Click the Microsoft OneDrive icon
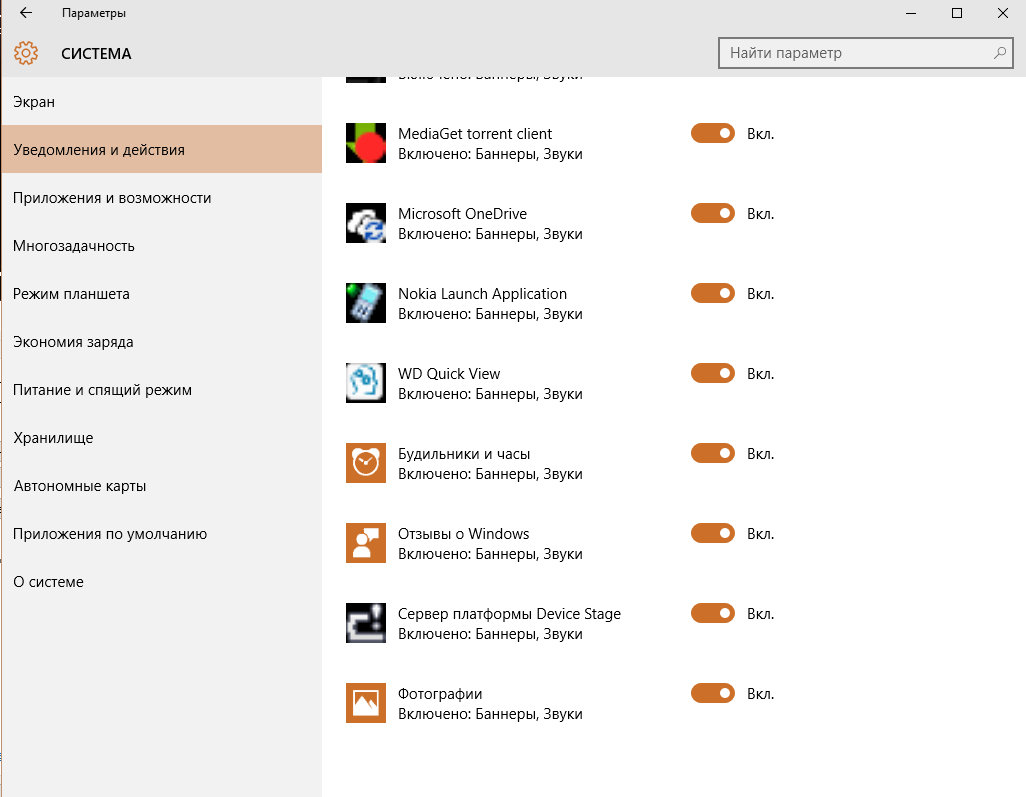Image resolution: width=1026 pixels, height=797 pixels. 366,222
